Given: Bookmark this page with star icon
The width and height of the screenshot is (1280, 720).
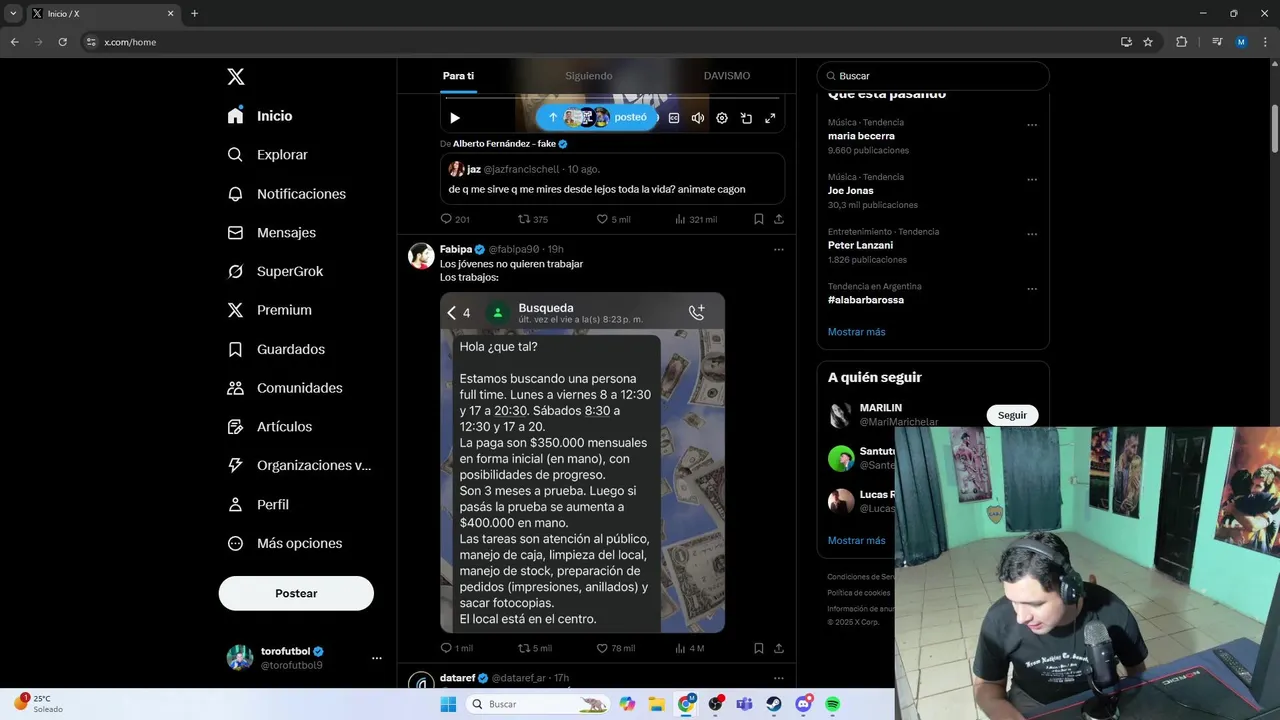Looking at the screenshot, I should 1148,42.
